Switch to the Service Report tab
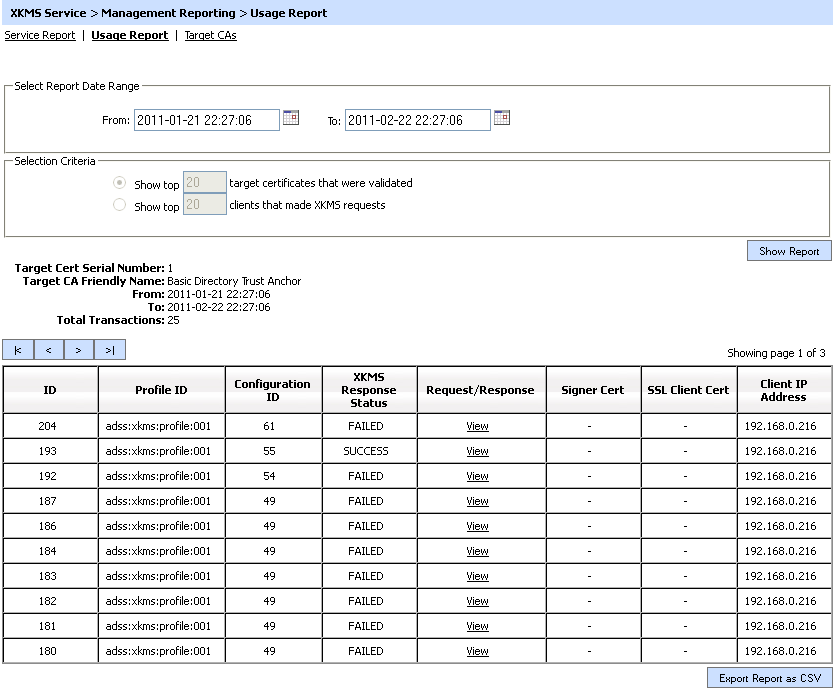 pos(40,36)
